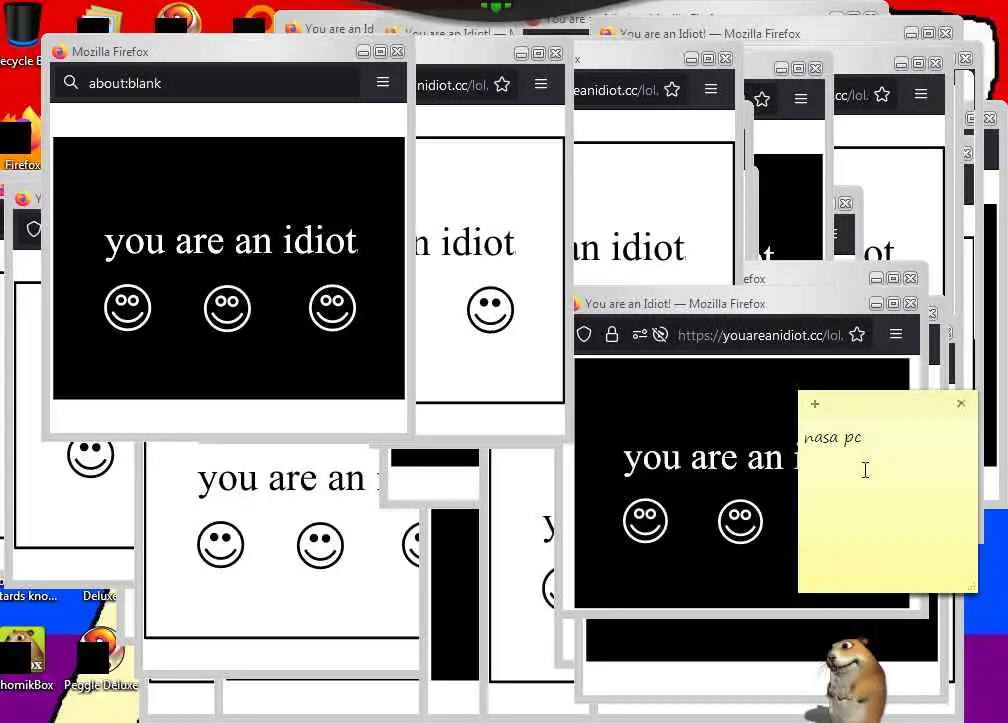Bookmark with star after https://youareanidiot.cc/lol.
This screenshot has width=1008, height=723.
(857, 334)
